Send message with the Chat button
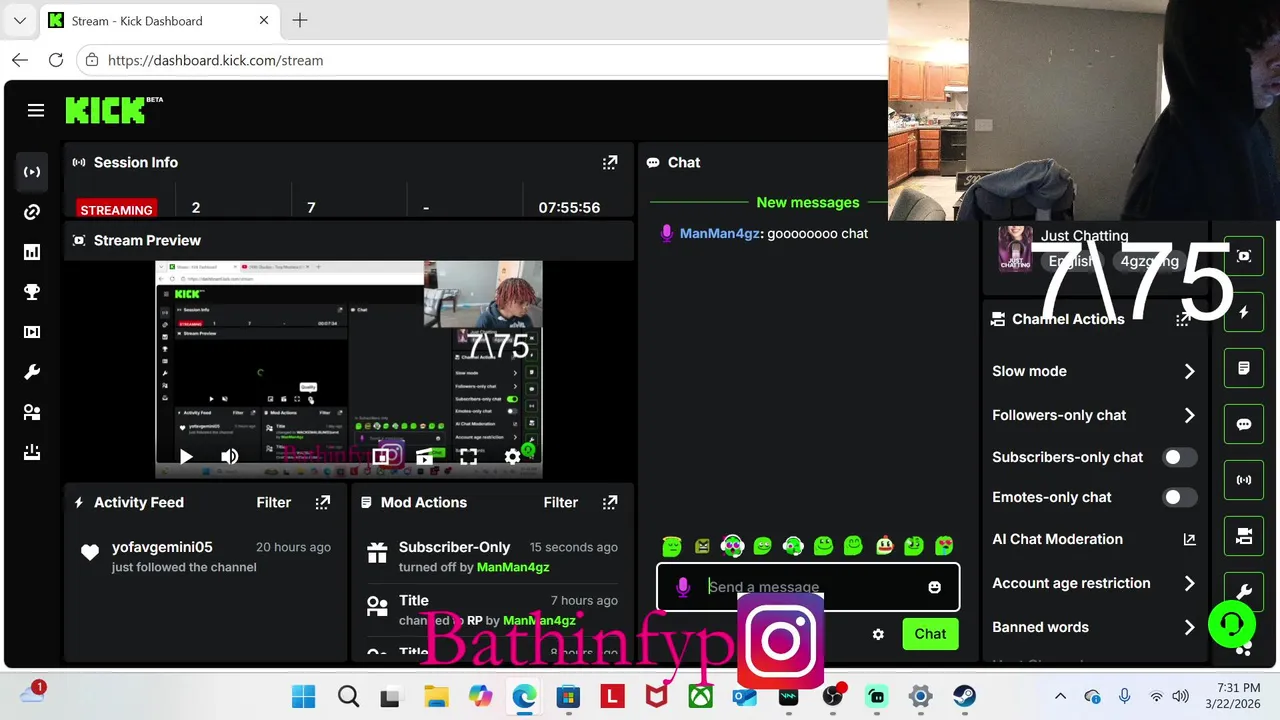The height and width of the screenshot is (720, 1280). [930, 634]
